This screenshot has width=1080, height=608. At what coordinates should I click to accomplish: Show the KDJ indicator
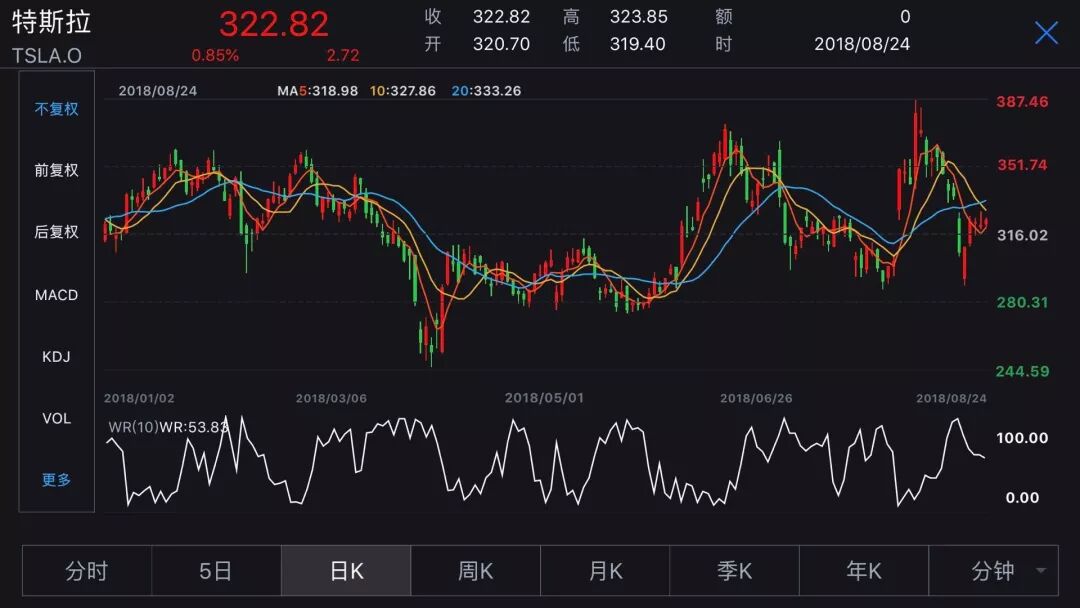pyautogui.click(x=56, y=357)
